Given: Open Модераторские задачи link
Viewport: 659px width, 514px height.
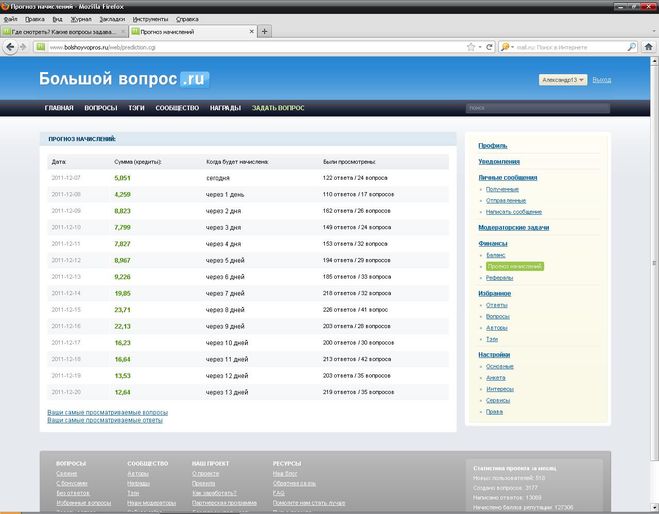Looking at the screenshot, I should [514, 228].
